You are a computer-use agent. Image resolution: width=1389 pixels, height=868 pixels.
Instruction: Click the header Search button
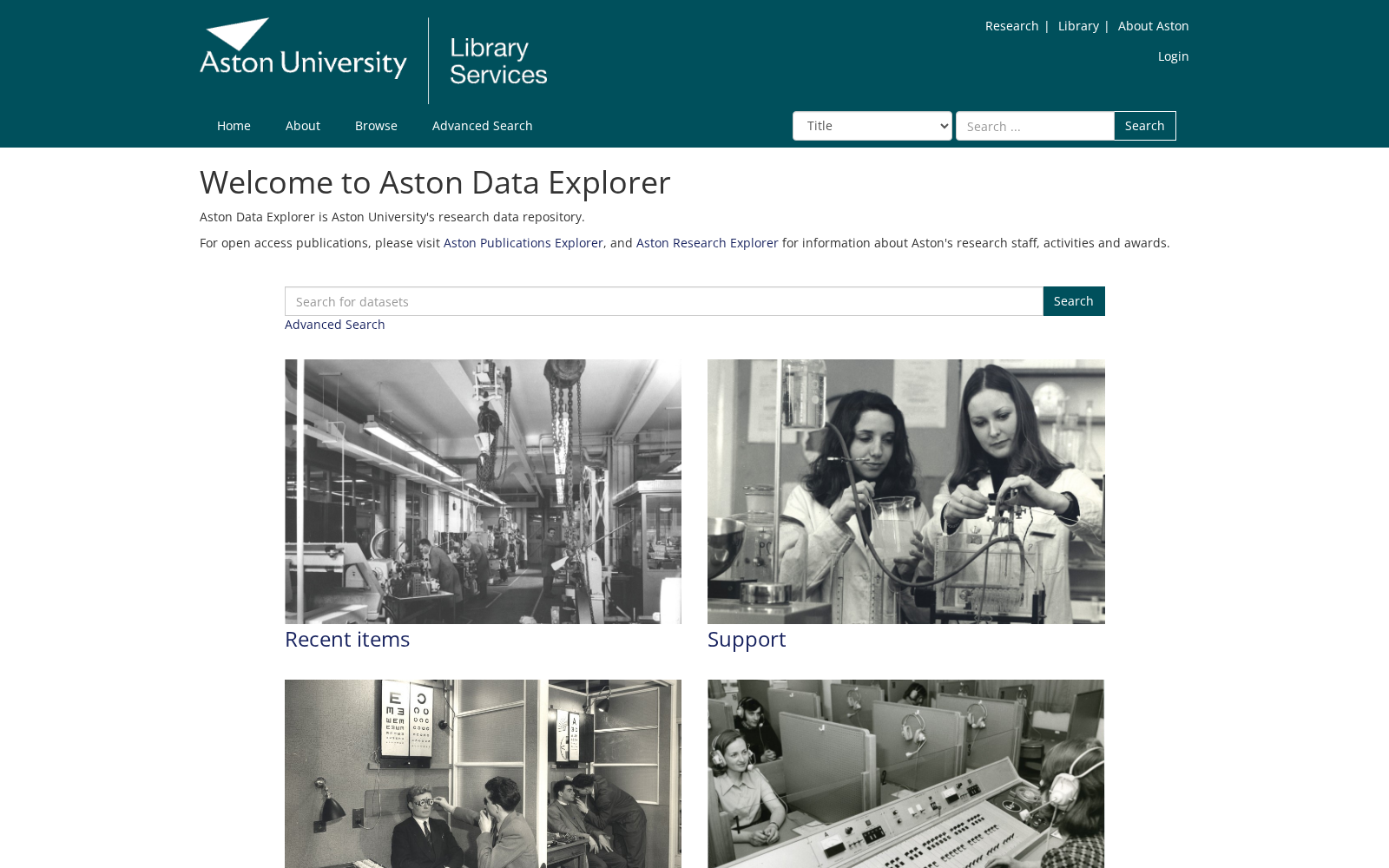(x=1145, y=126)
